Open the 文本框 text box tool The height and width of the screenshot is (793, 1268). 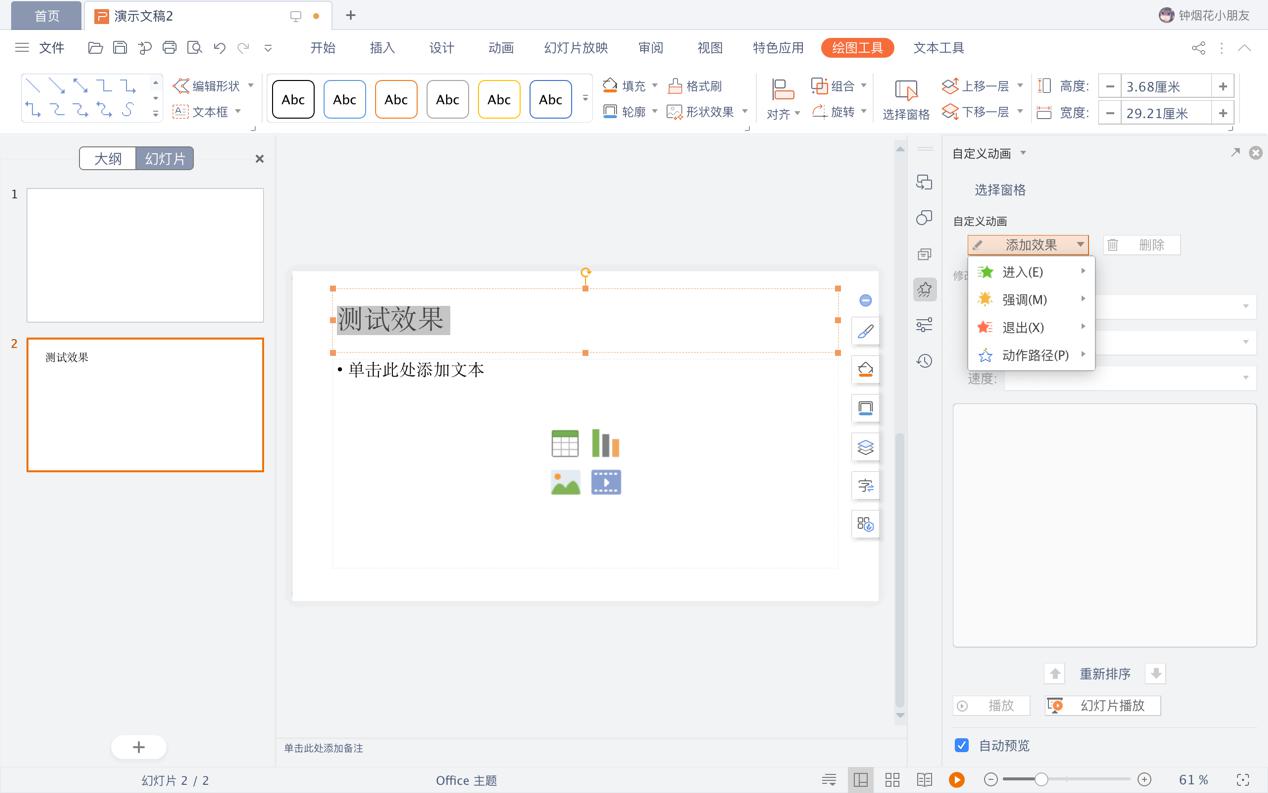click(x=207, y=112)
